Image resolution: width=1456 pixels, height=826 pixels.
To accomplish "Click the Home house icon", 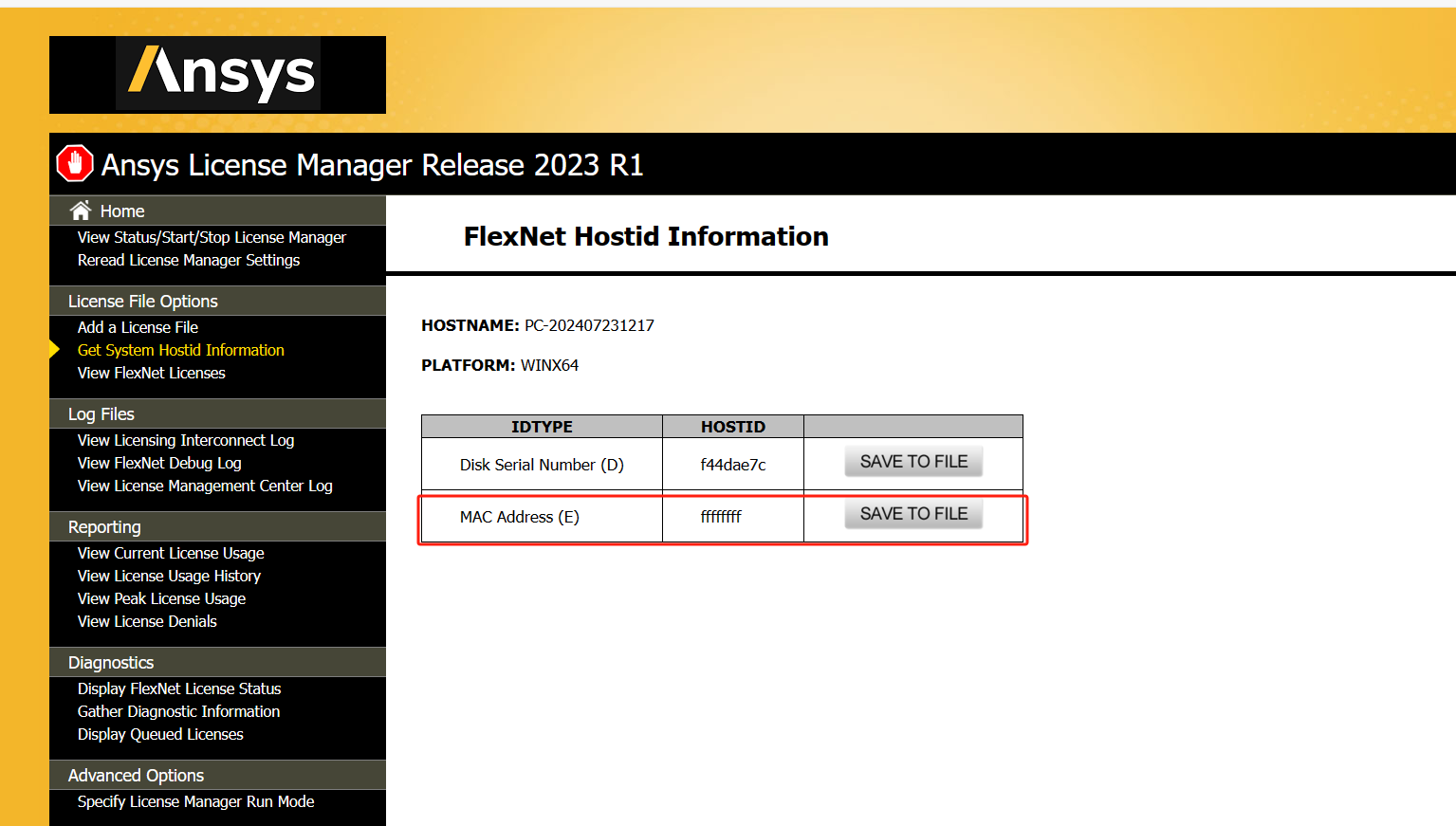I will pos(81,211).
